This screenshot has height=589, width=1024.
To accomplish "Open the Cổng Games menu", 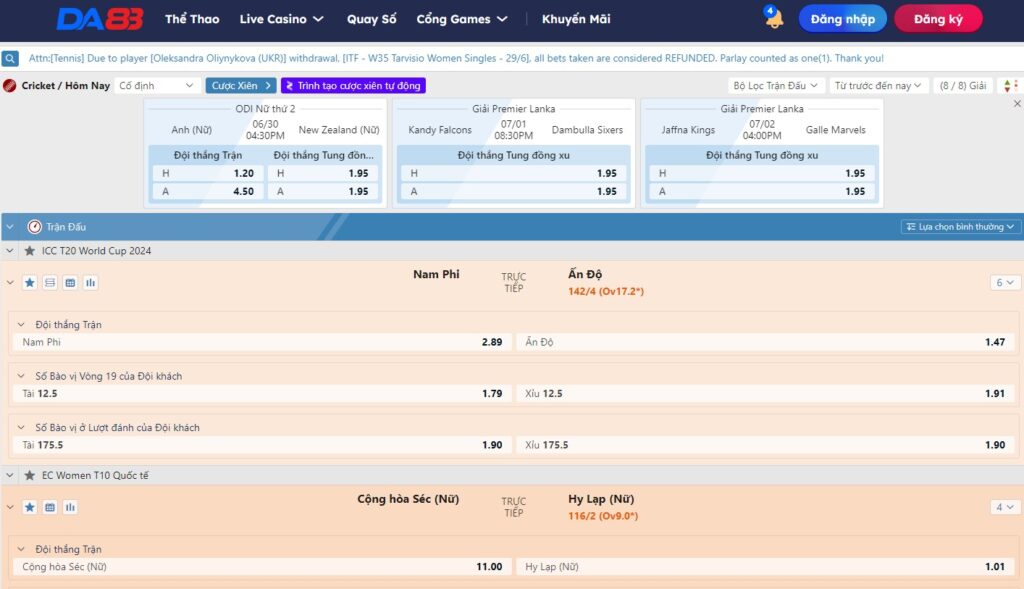I will tap(462, 19).
